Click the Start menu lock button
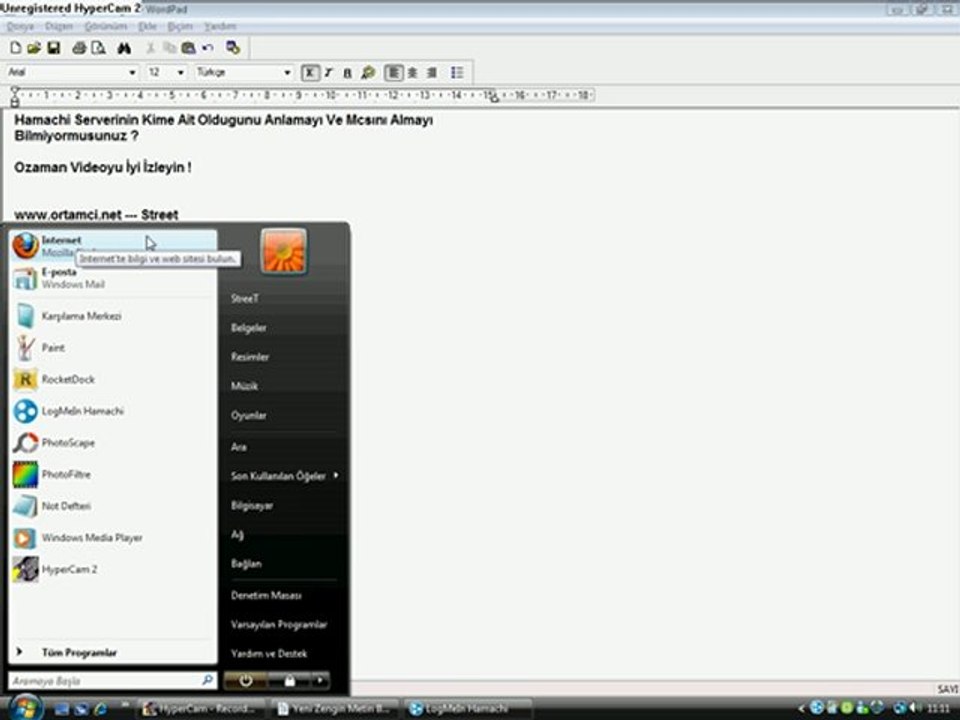 tap(290, 681)
